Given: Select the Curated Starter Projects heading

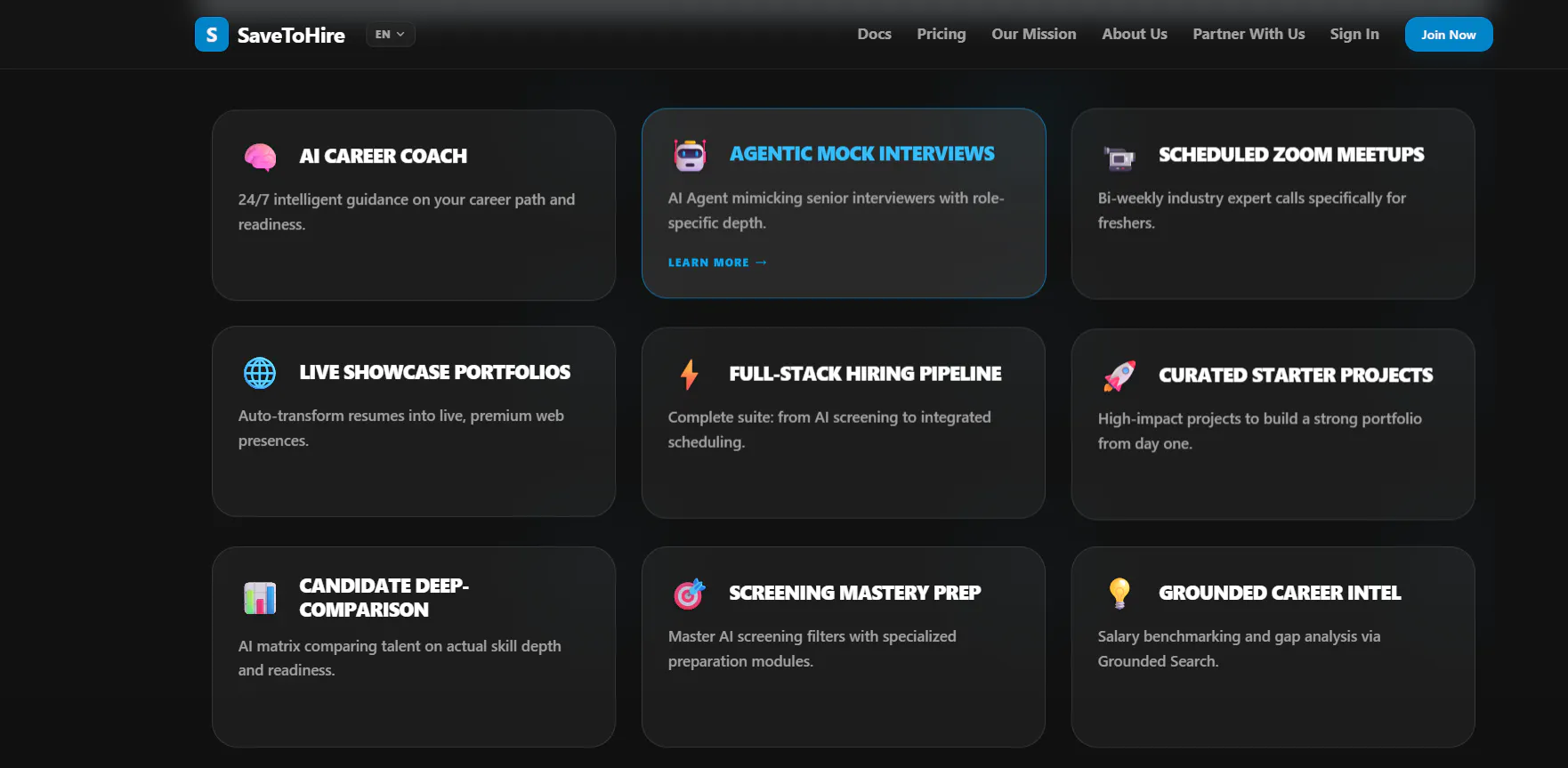Looking at the screenshot, I should pos(1296,376).
